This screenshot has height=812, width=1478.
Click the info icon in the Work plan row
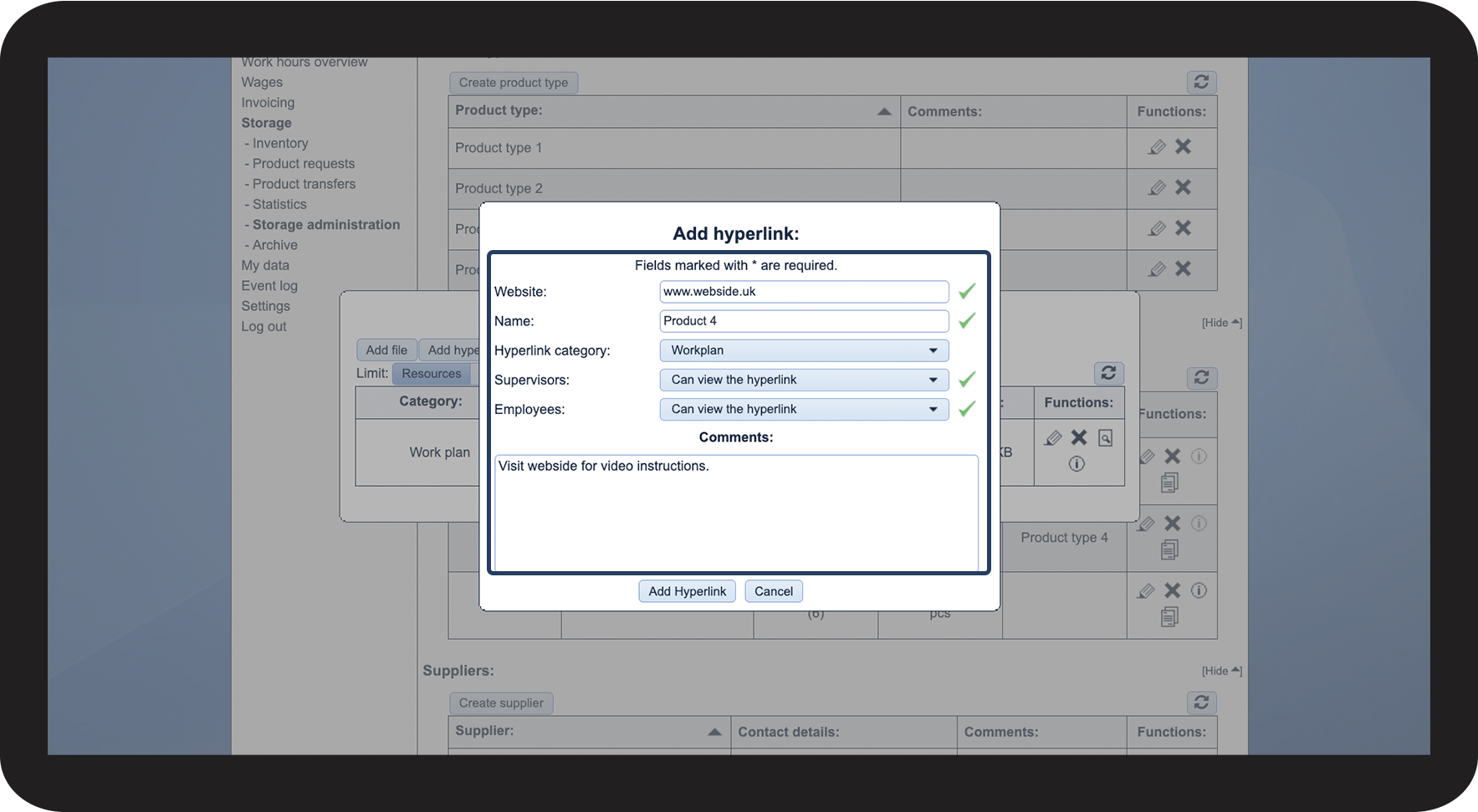pos(1077,463)
